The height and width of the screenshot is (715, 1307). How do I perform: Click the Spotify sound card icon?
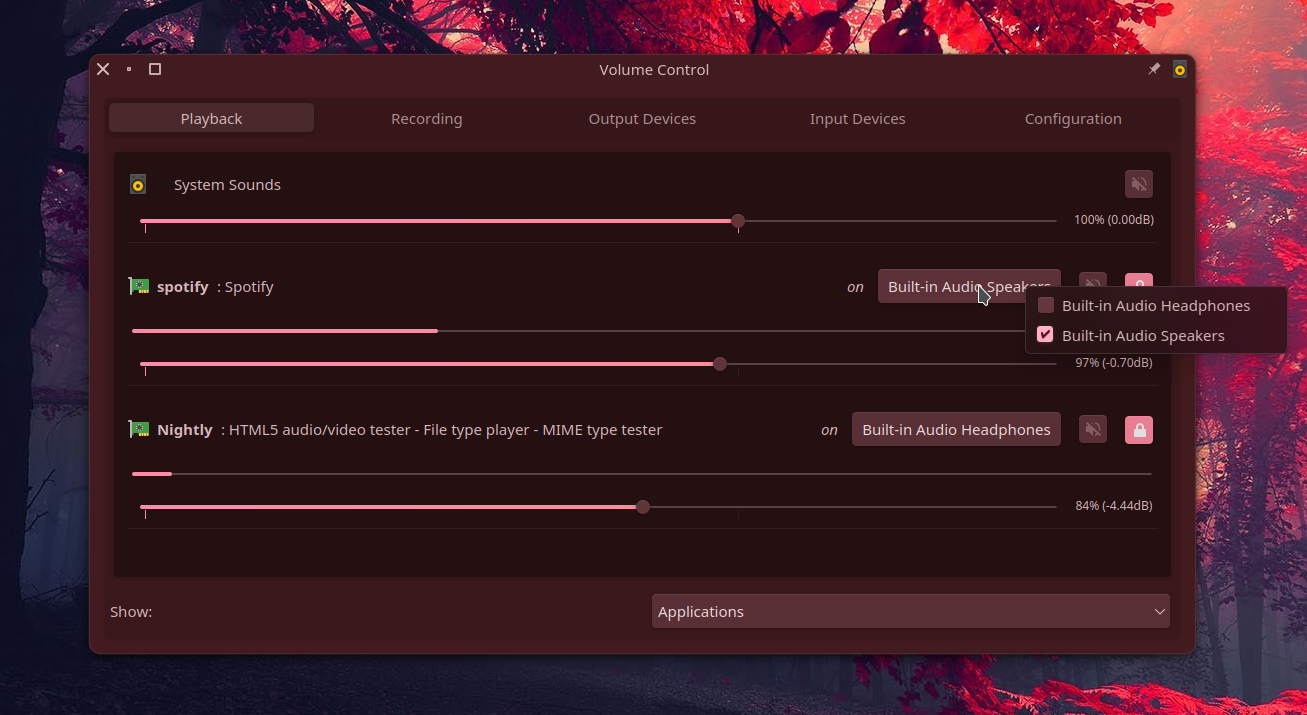pyautogui.click(x=139, y=287)
